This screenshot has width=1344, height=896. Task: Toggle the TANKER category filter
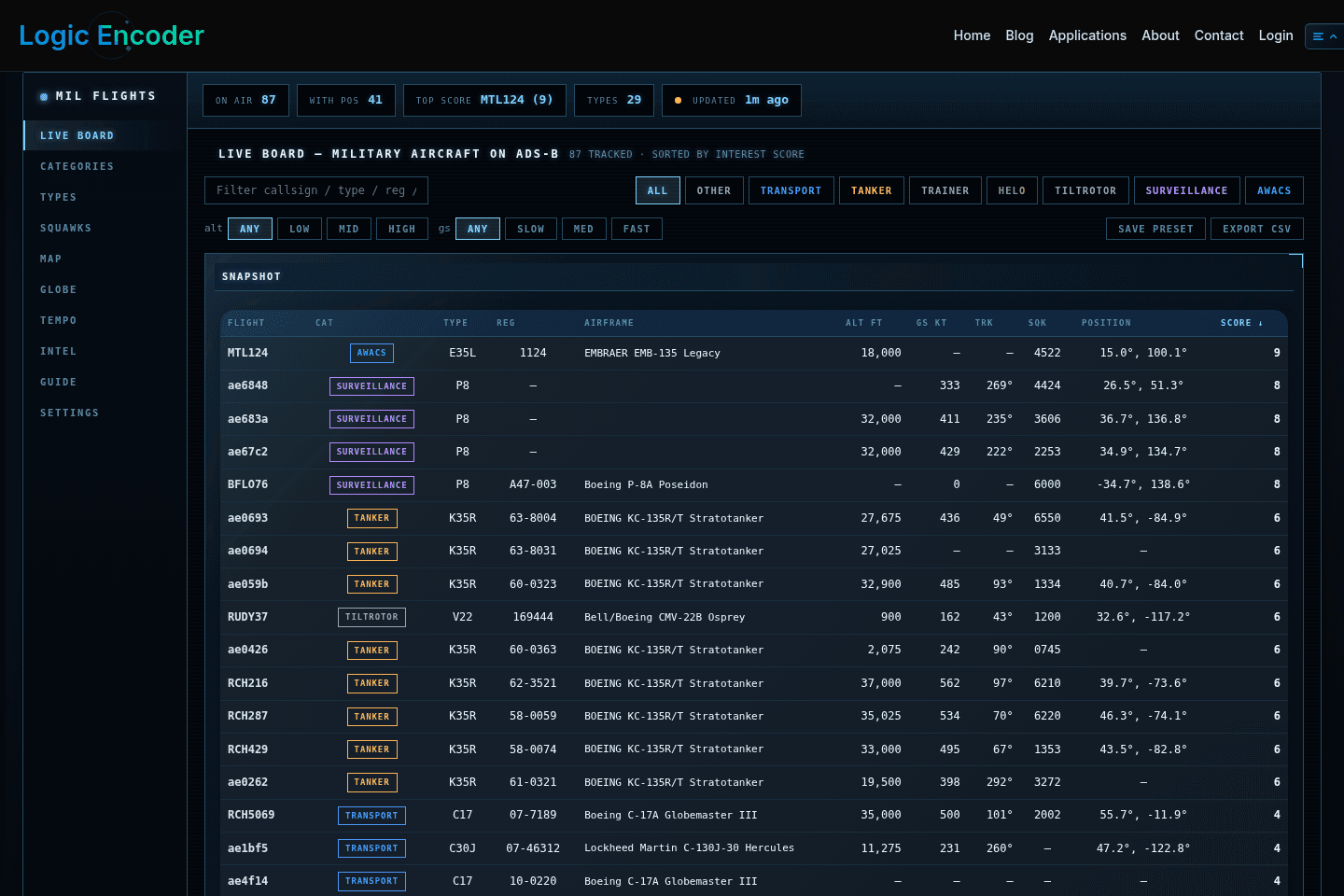tap(871, 190)
